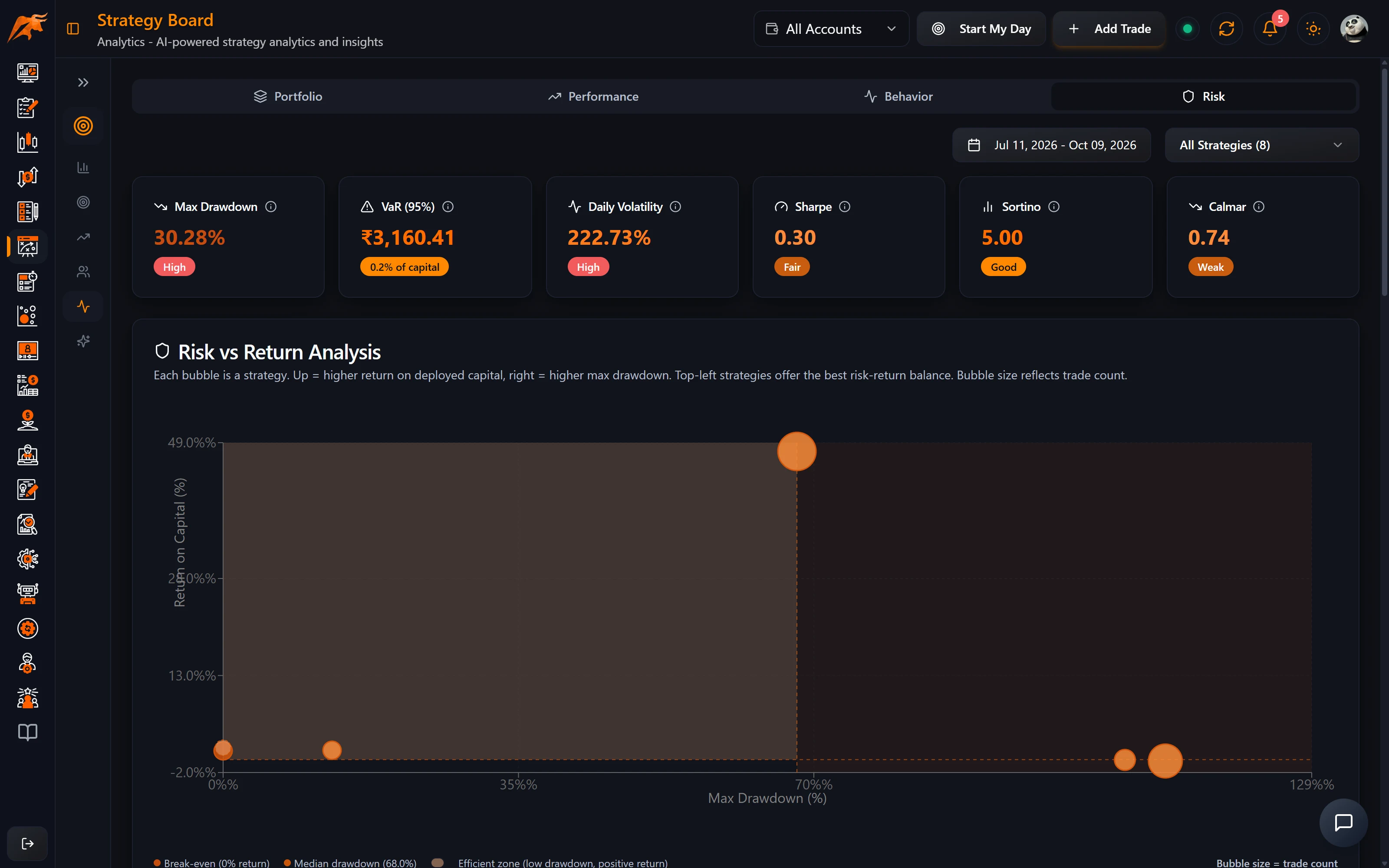The height and width of the screenshot is (868, 1389).
Task: Click the Efficient zone legend color swatch
Action: coord(438,862)
